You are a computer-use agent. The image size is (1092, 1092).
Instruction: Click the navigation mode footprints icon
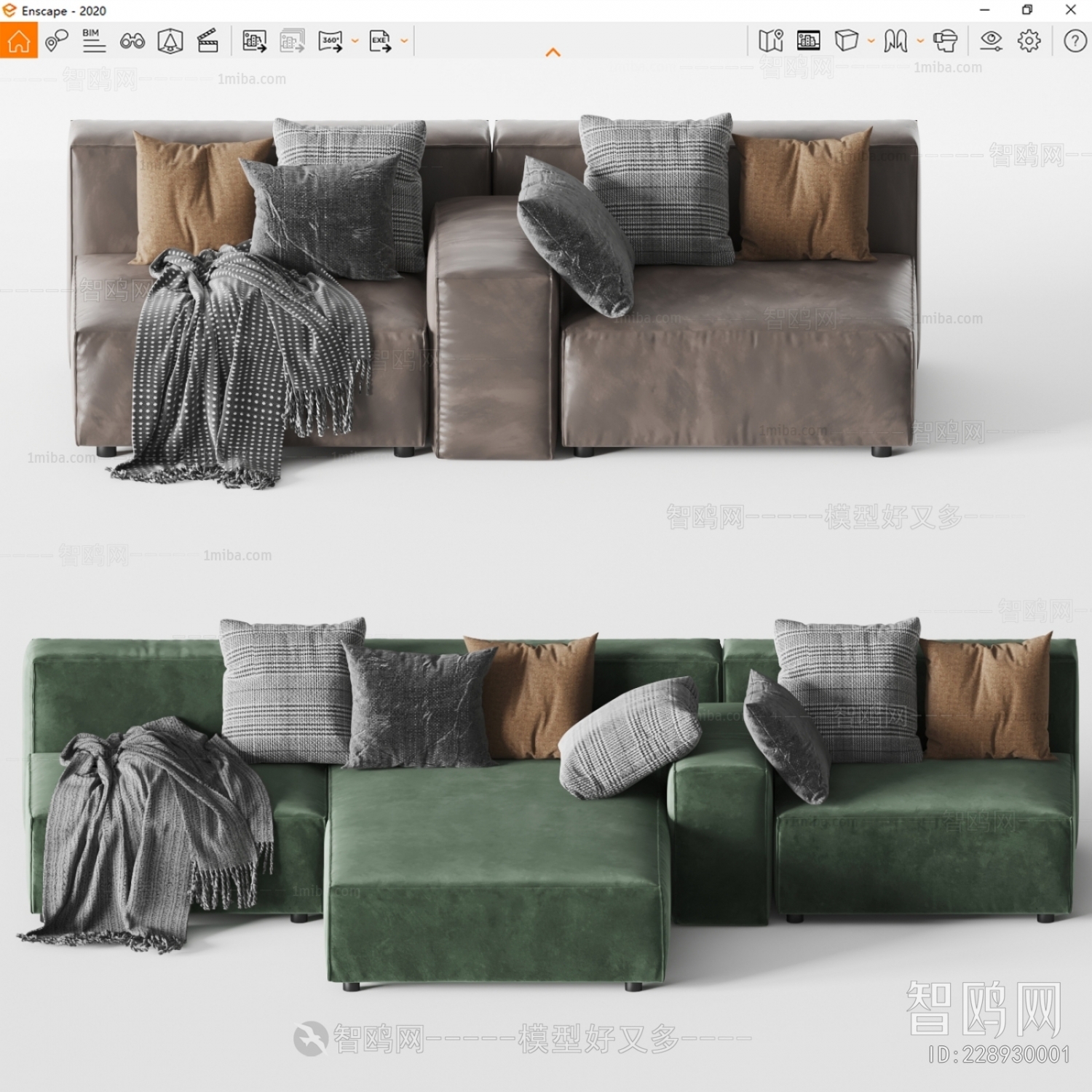click(896, 41)
